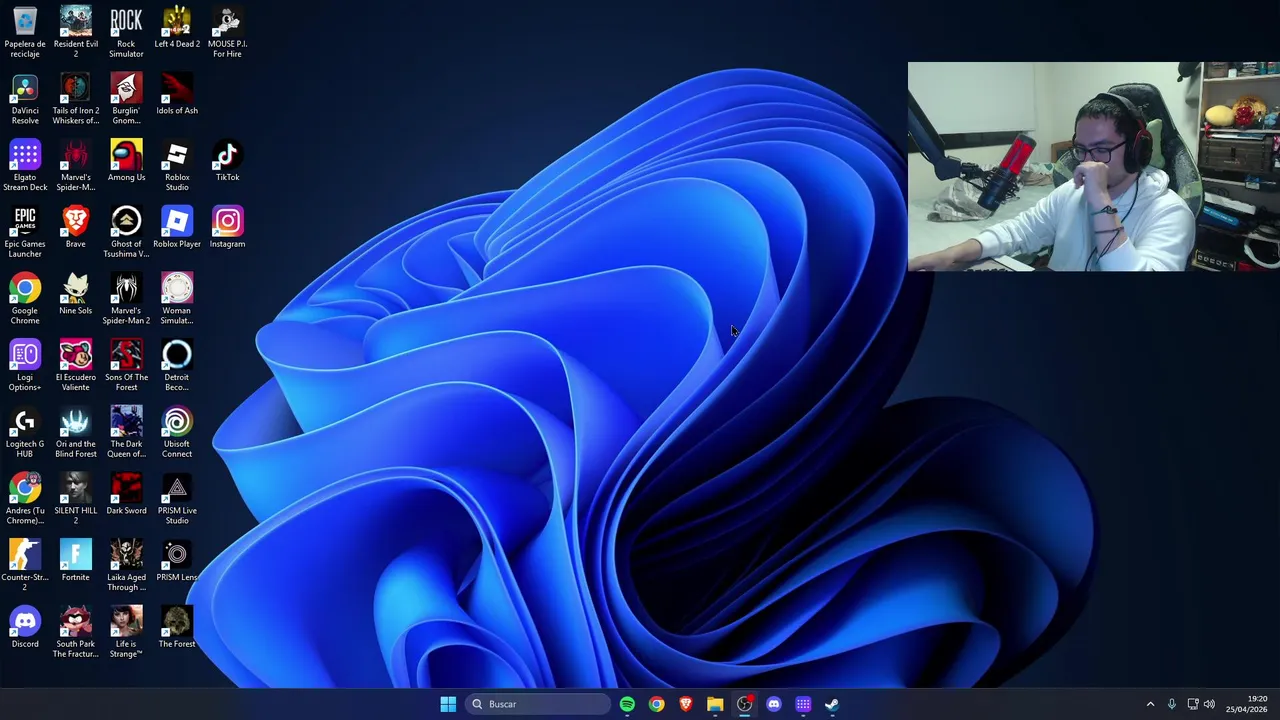
Task: Select the Brave desktop shortcut
Action: point(76,228)
